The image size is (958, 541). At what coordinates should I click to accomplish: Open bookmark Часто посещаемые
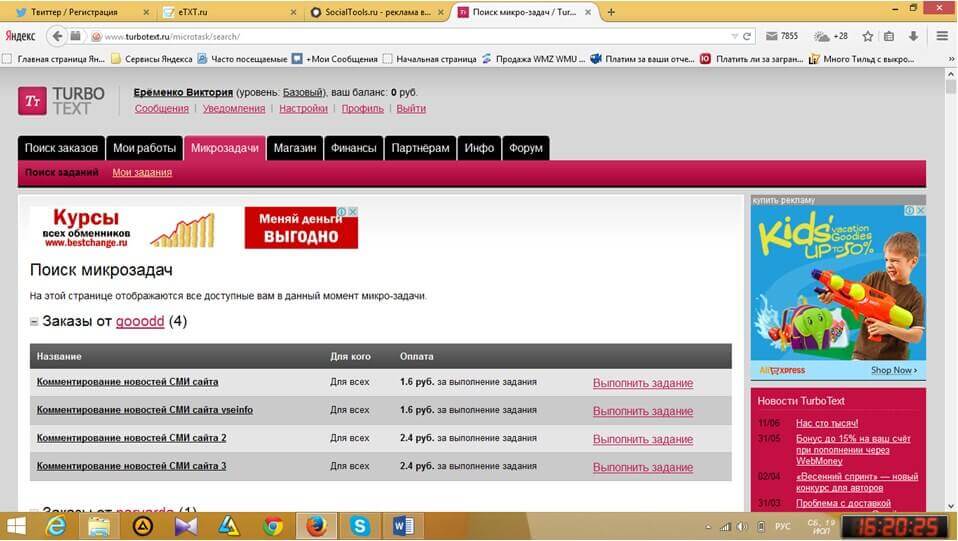pyautogui.click(x=243, y=59)
